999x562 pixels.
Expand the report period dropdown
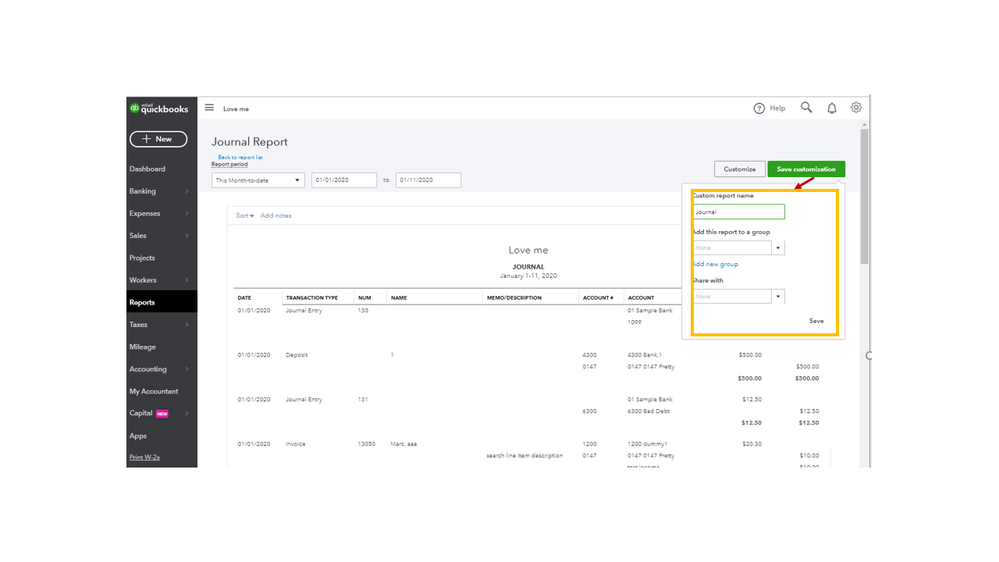click(258, 180)
